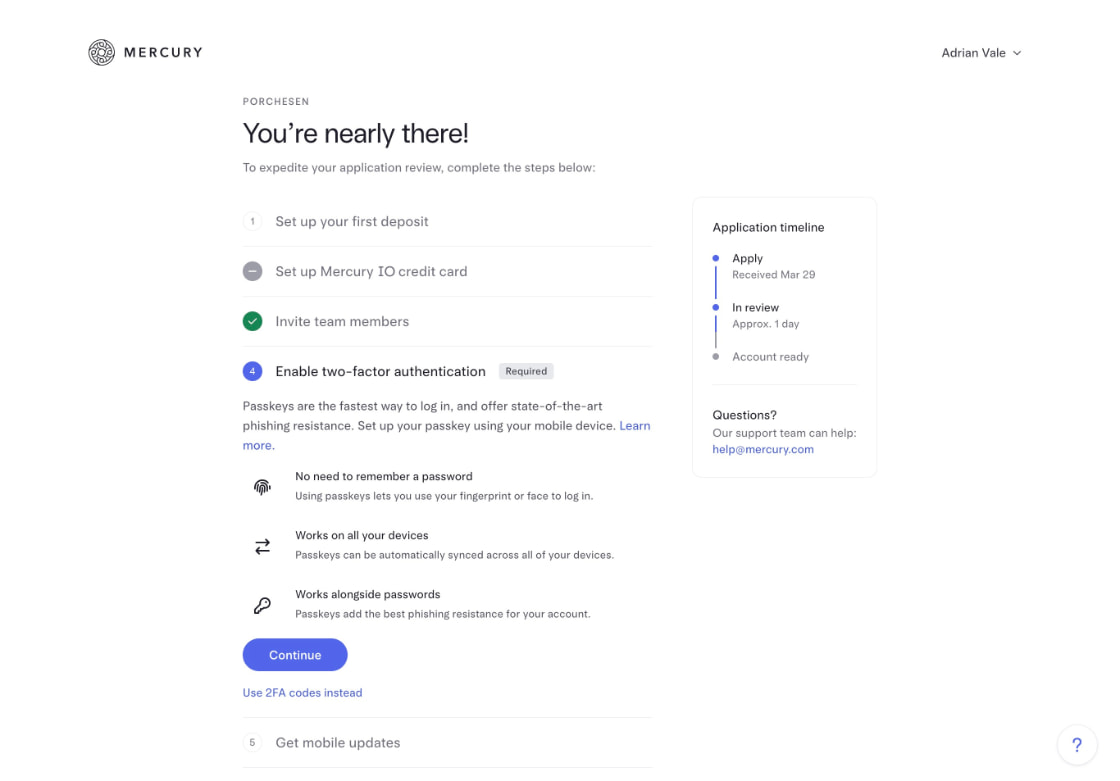The height and width of the screenshot is (781, 1120).
Task: Select the expedite your application review sentence
Action: [419, 168]
